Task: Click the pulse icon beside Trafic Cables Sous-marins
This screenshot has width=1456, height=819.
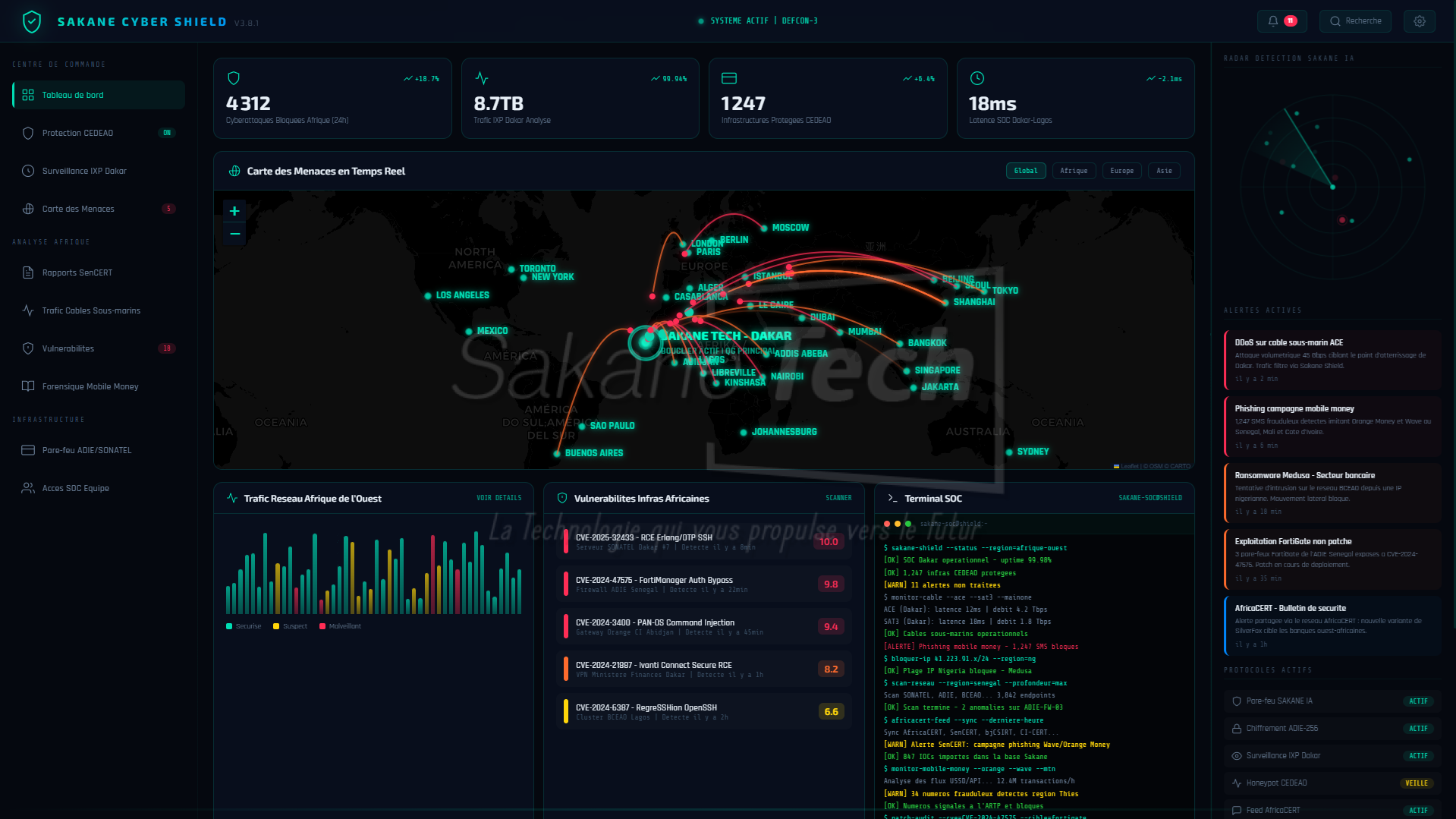Action: [28, 310]
